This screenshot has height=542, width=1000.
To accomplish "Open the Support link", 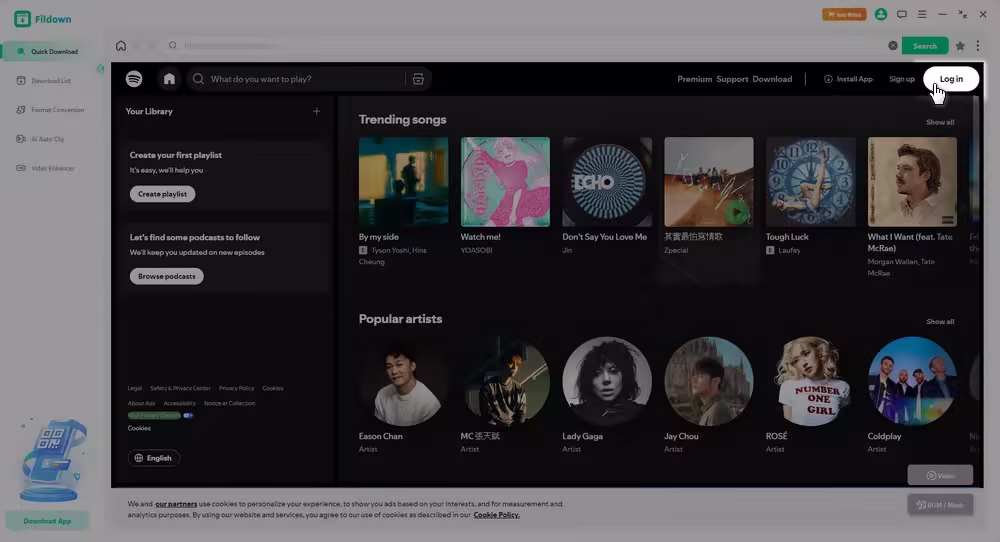I will point(732,79).
